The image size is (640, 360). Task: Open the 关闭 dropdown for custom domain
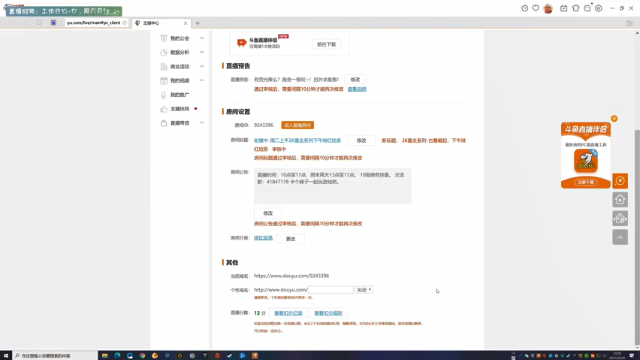tap(364, 290)
